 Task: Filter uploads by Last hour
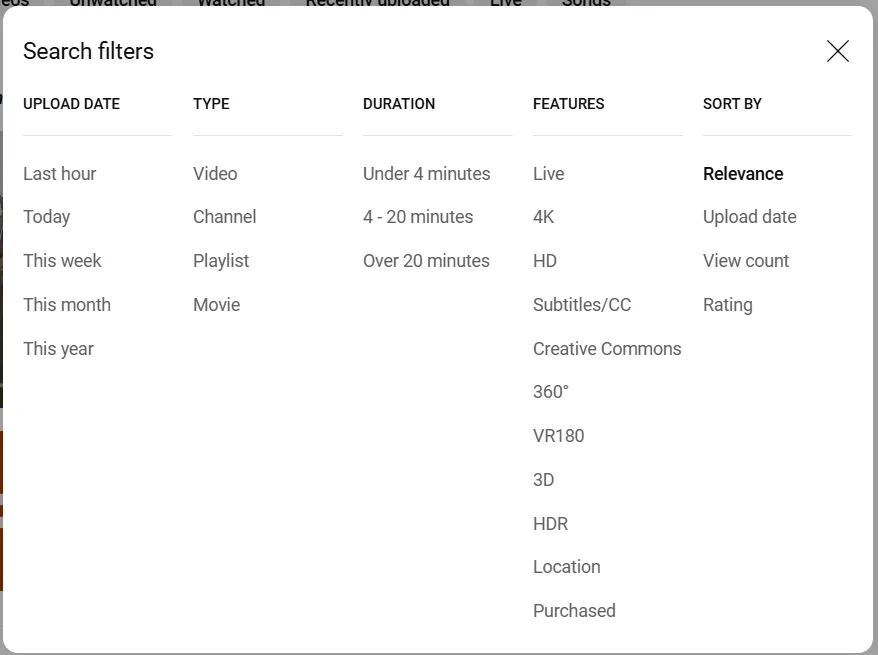click(59, 173)
